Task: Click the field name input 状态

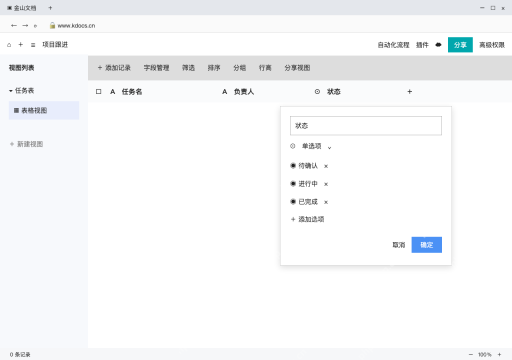Action: tap(366, 126)
